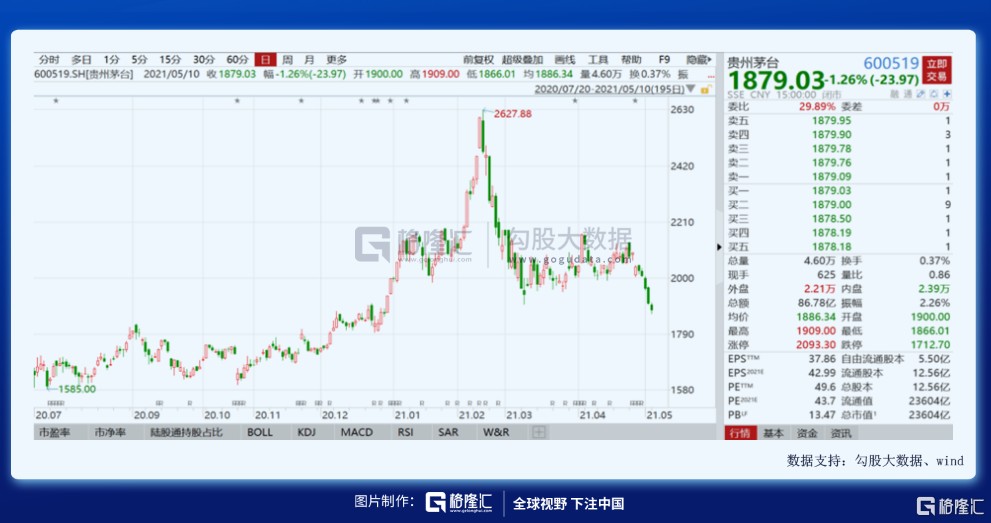Open the 更多 periods menu

tap(337, 59)
